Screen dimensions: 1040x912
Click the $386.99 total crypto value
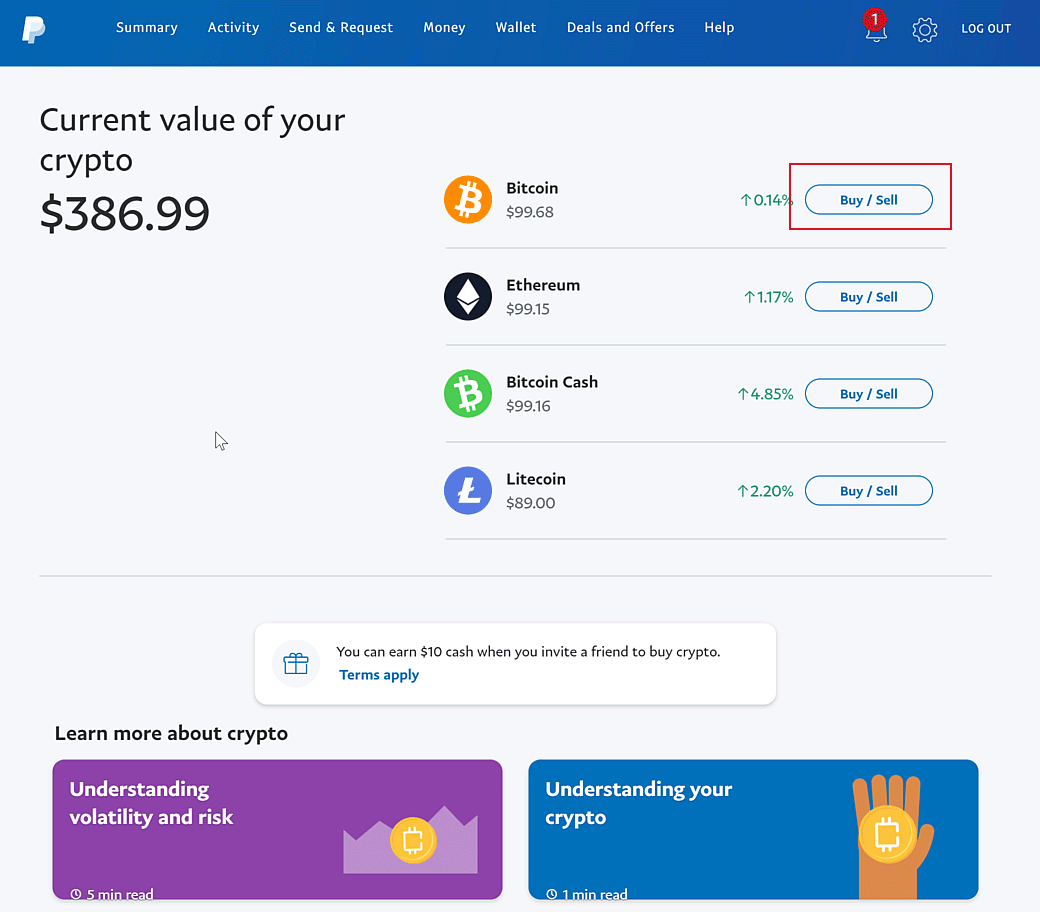click(125, 214)
